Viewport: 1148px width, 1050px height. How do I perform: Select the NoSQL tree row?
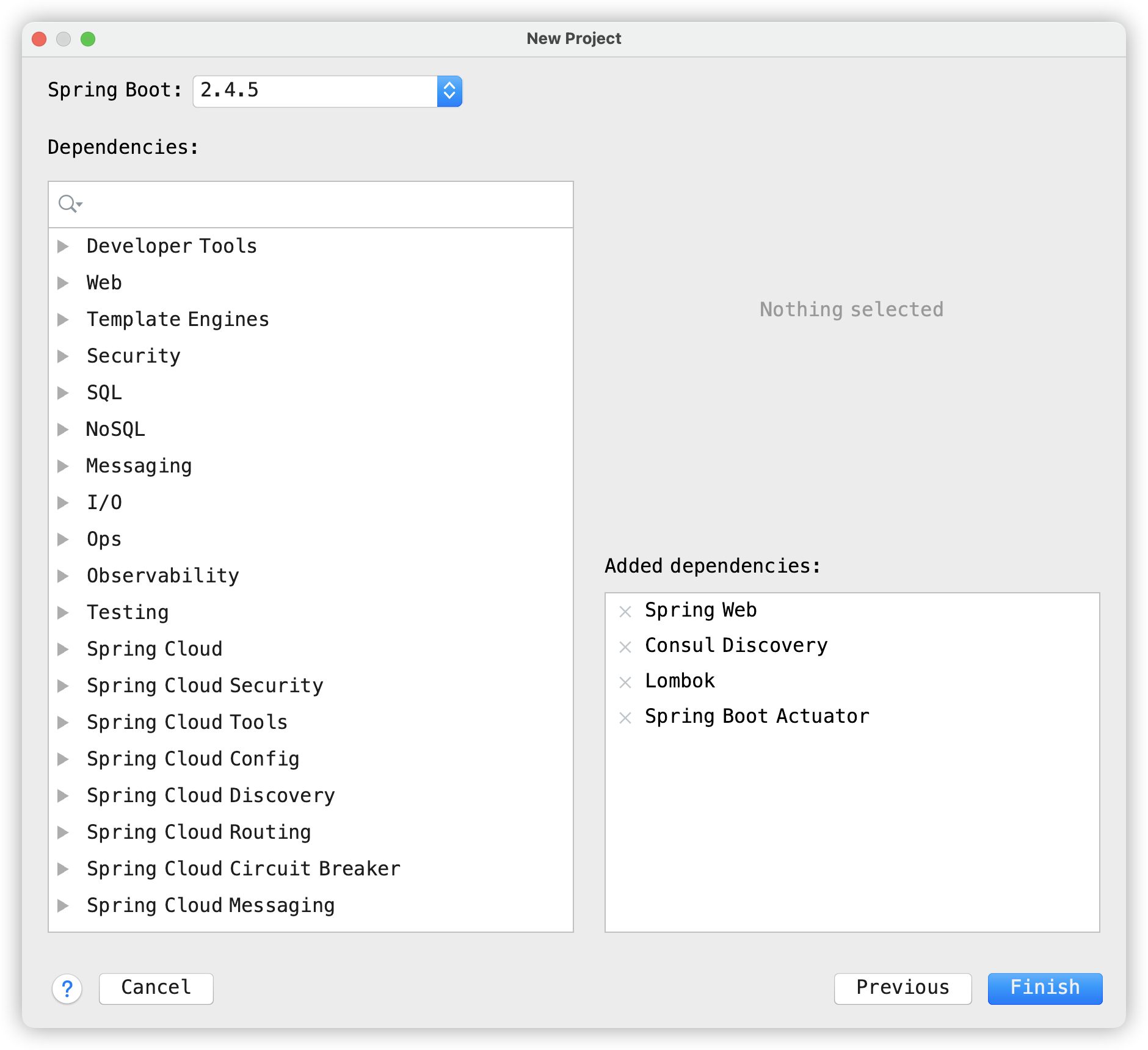point(311,429)
